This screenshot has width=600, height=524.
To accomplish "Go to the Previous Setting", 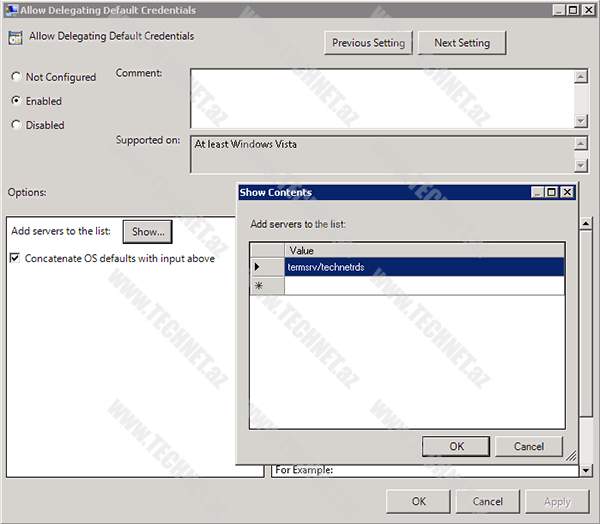I will tap(368, 43).
